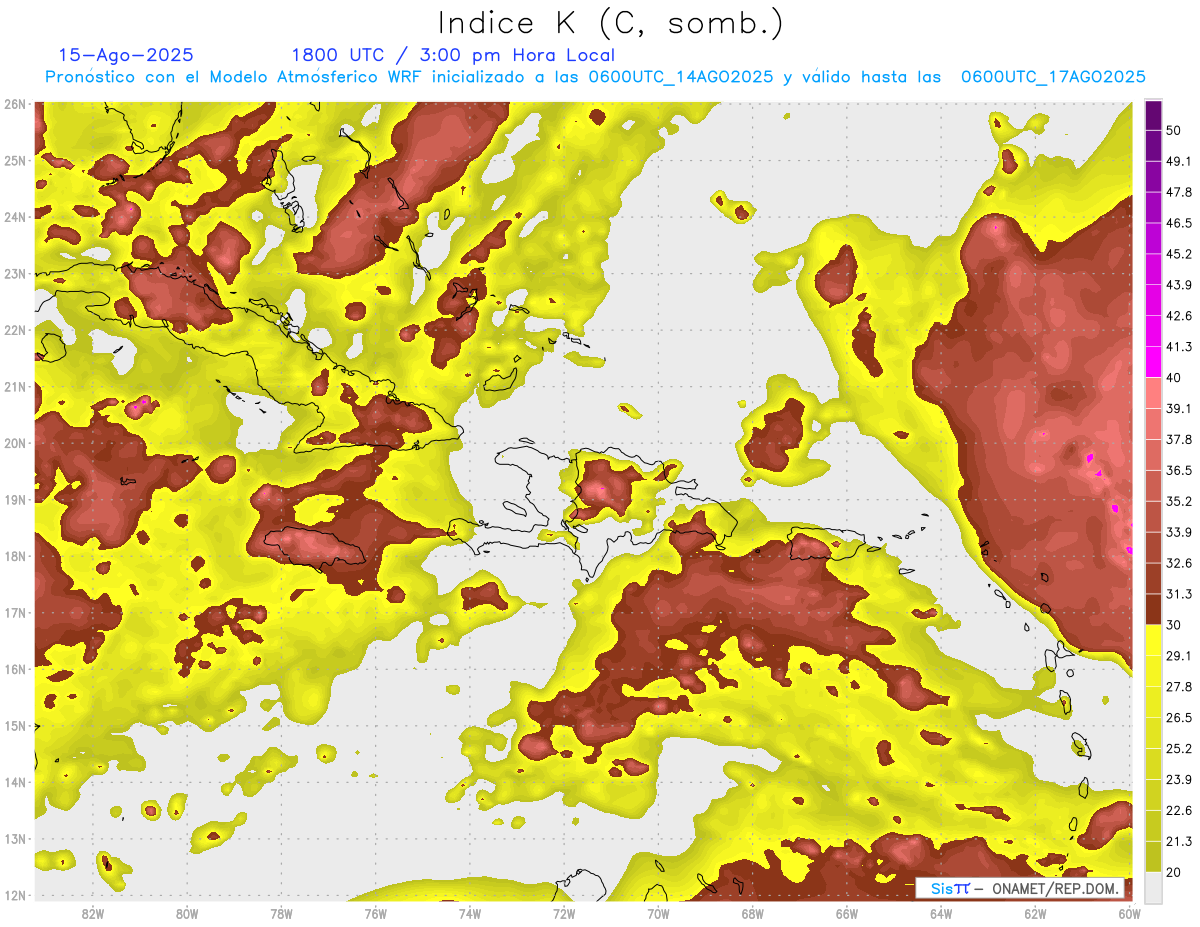Click the color bar value '45.2'

pyautogui.click(x=1179, y=254)
